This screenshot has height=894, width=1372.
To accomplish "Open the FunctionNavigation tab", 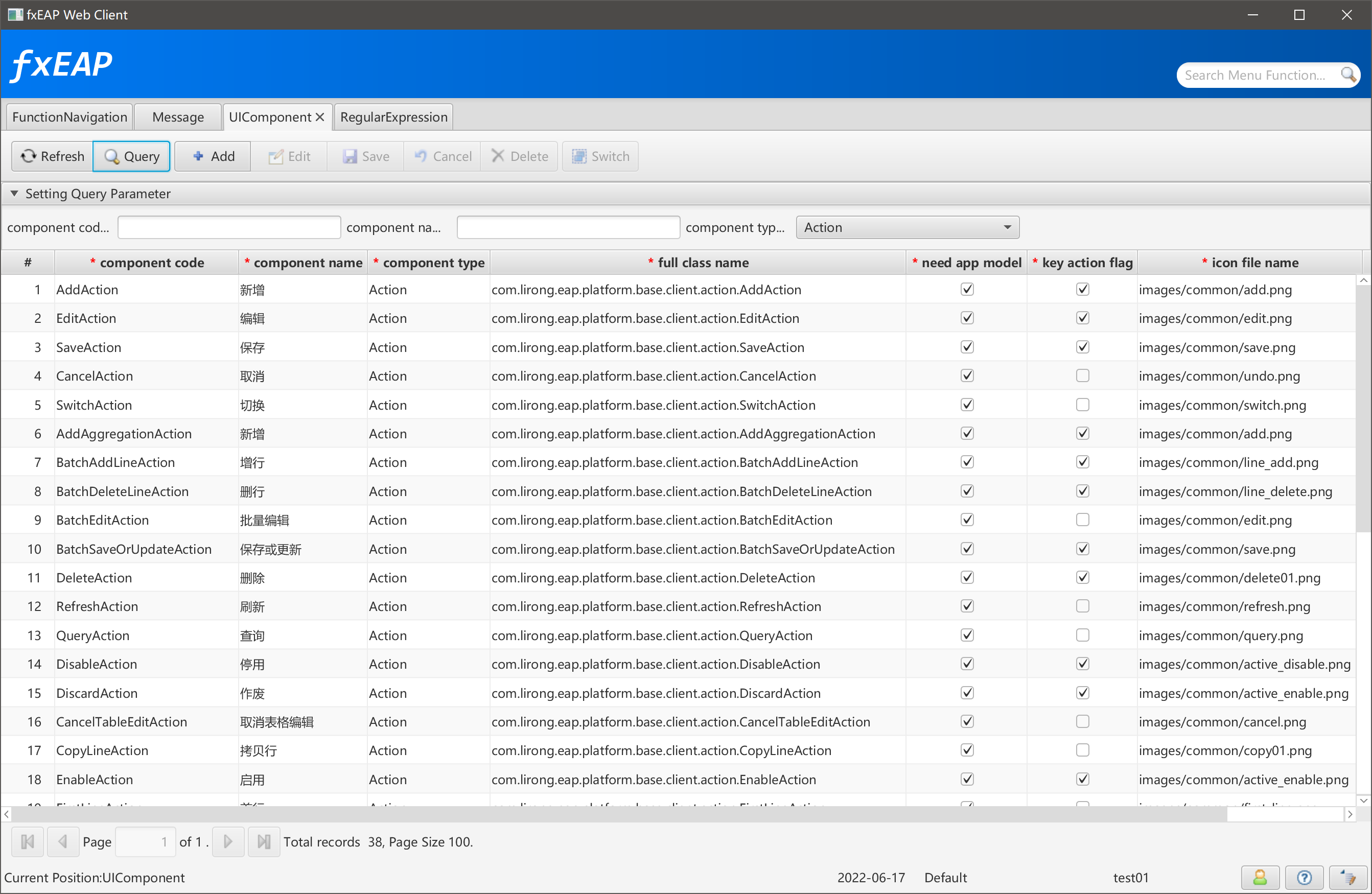I will (x=70, y=117).
